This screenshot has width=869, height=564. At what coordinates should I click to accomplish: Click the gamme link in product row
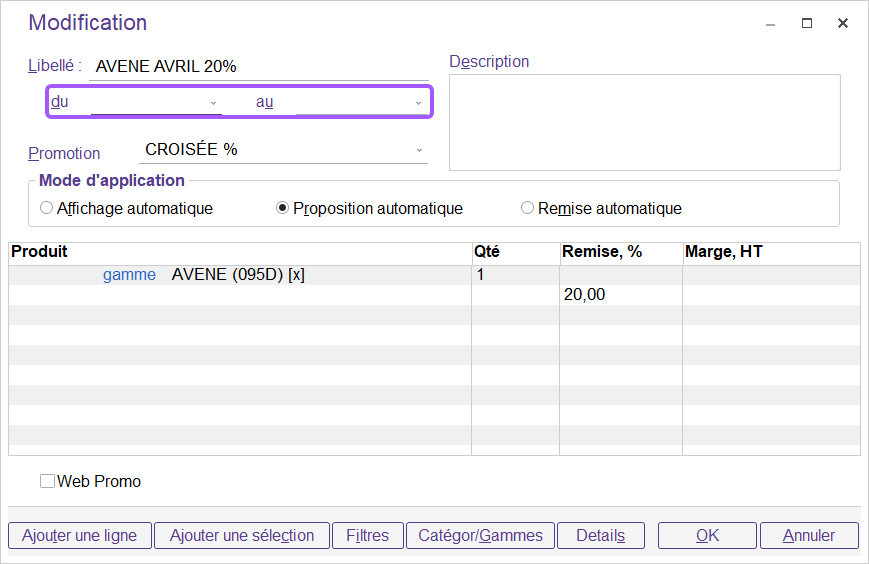(129, 275)
